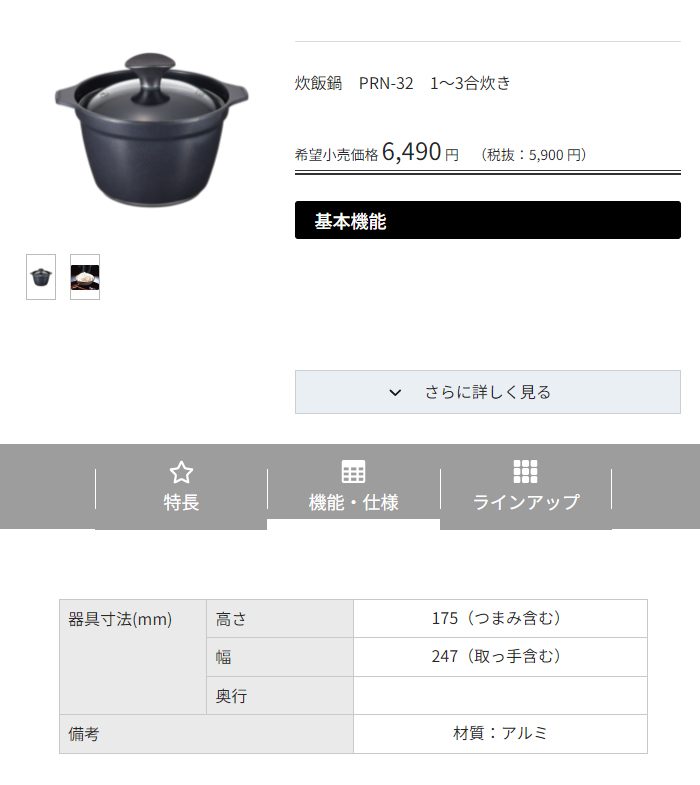Select the 機能・仕様 tab label

(353, 502)
